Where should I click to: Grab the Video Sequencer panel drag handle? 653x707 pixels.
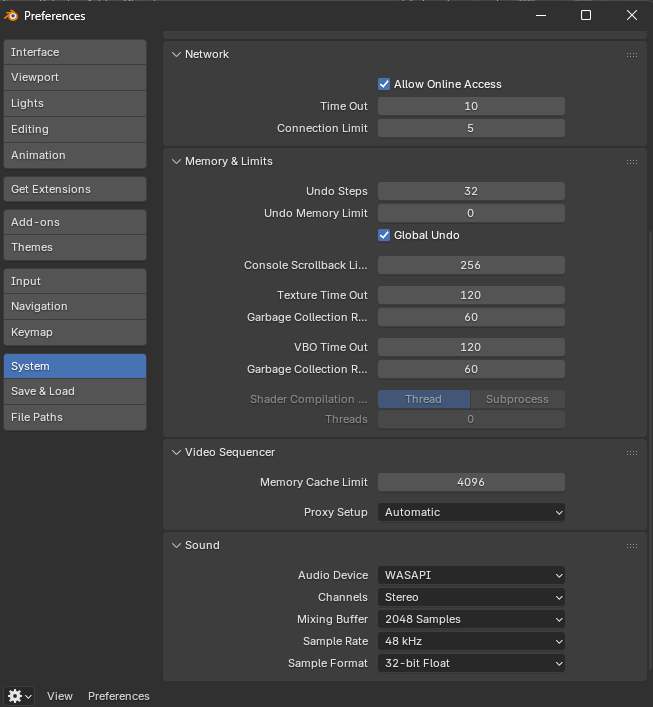pos(632,453)
